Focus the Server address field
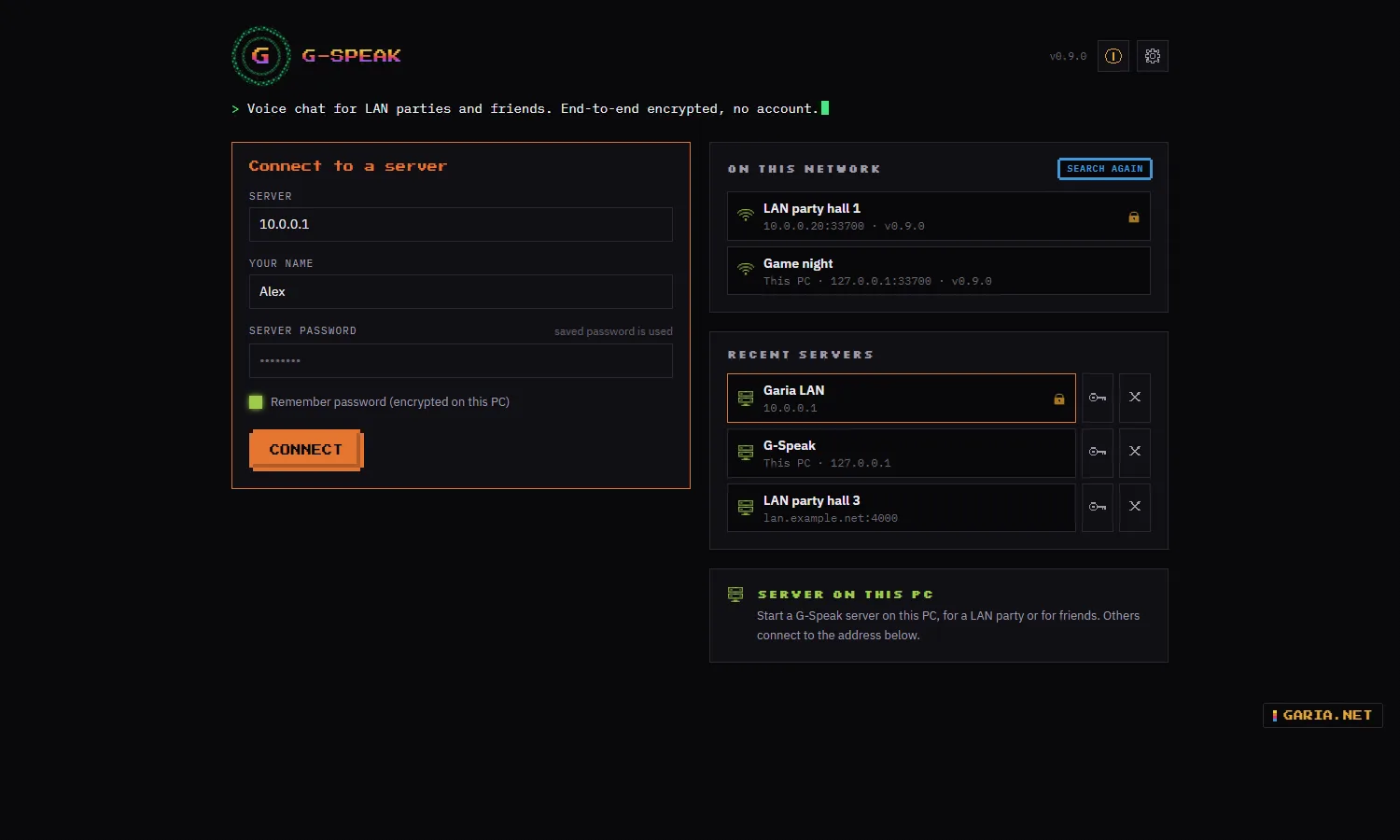1400x840 pixels. (x=461, y=225)
